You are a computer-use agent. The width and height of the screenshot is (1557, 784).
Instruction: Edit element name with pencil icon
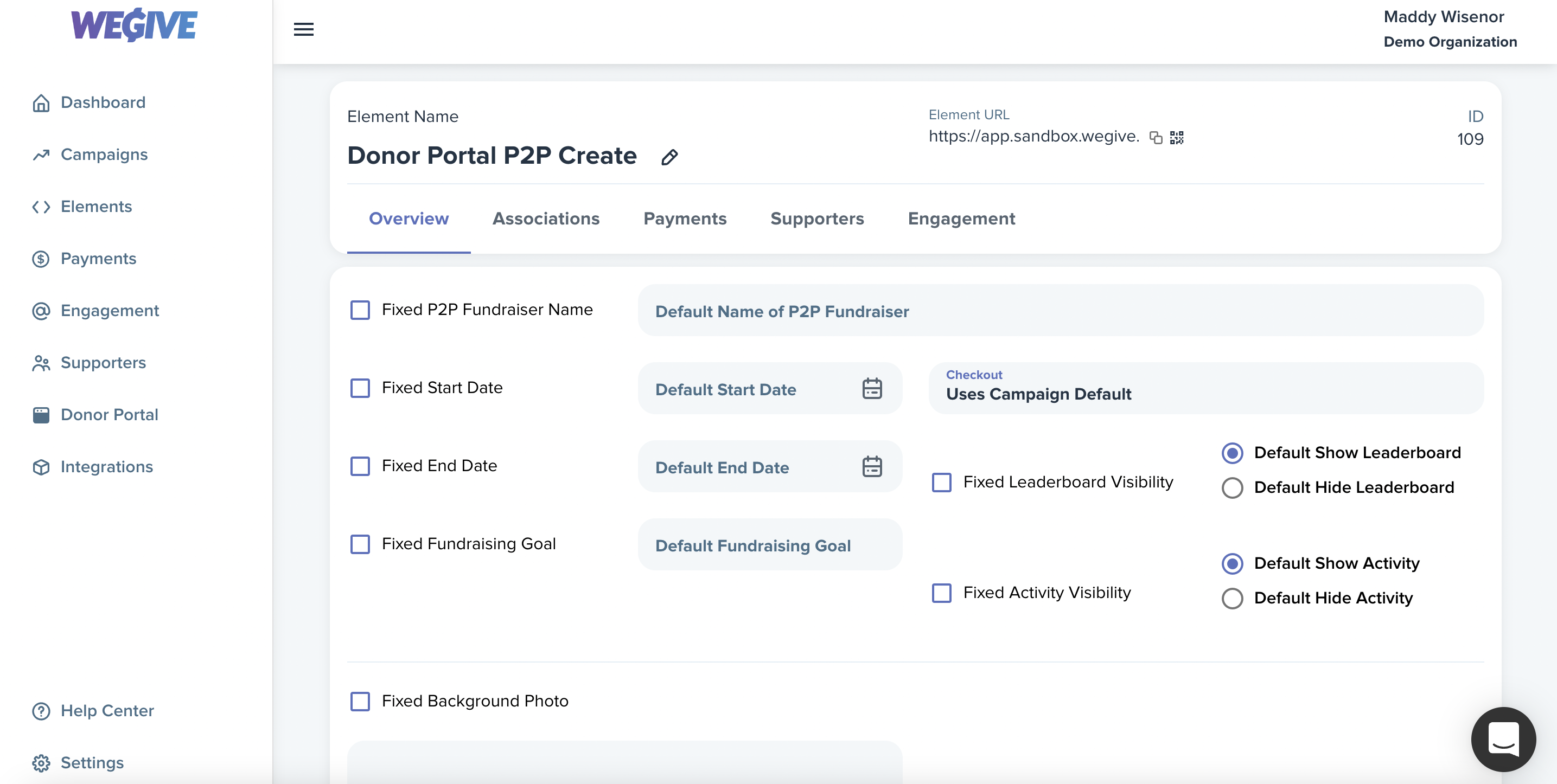point(669,158)
